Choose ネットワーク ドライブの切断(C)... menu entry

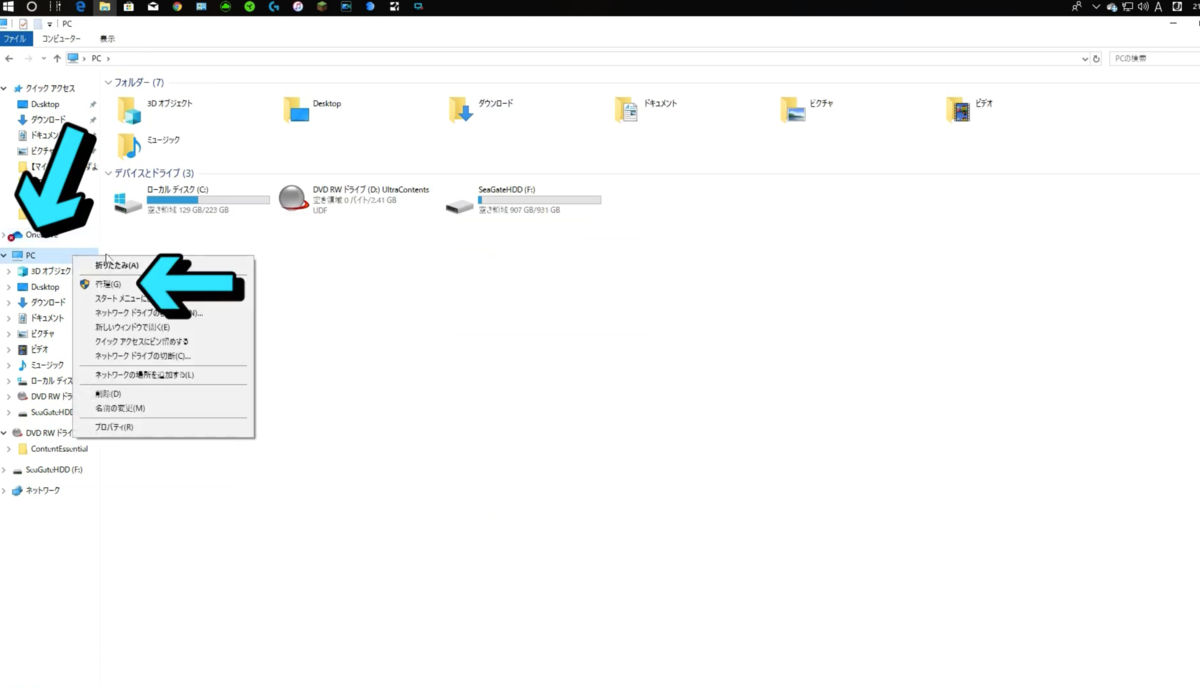point(164,355)
